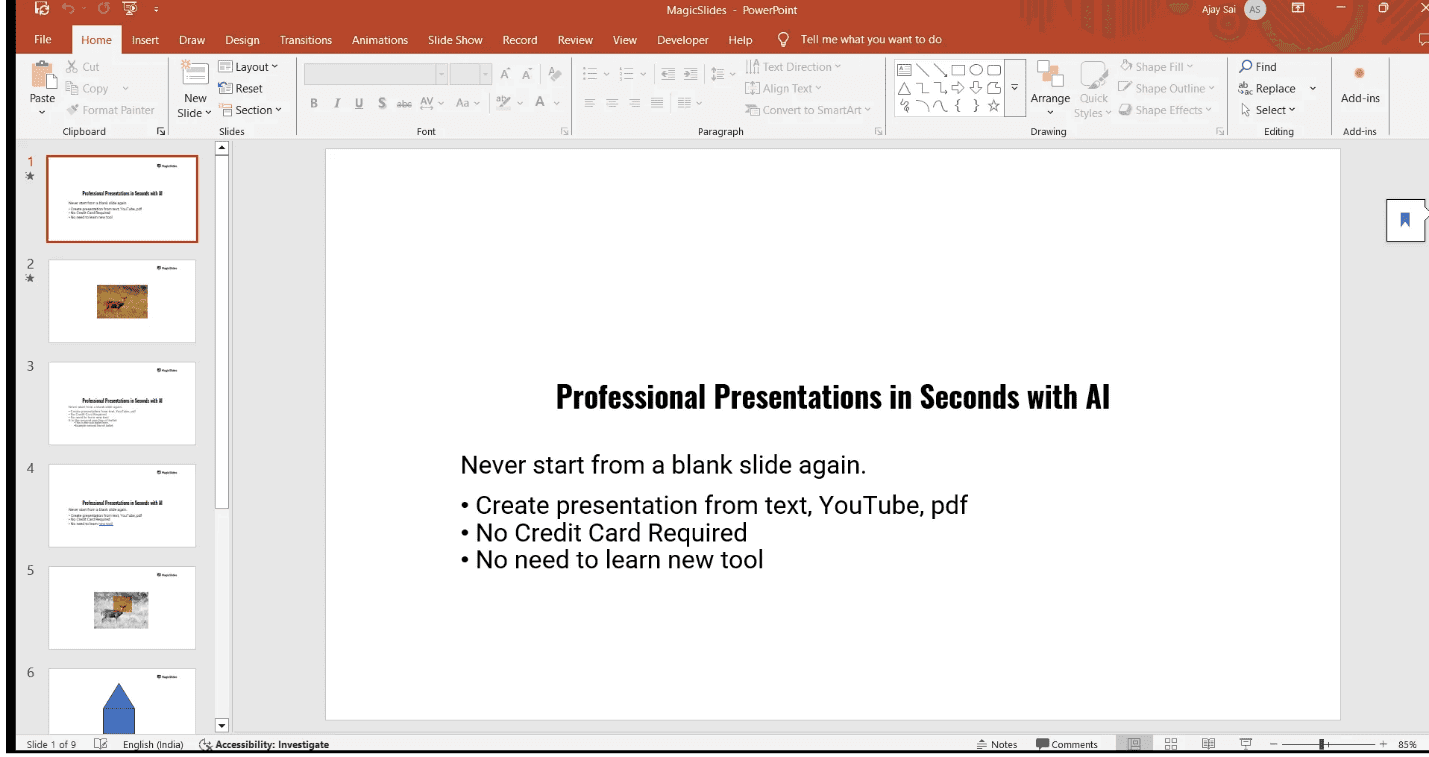Screen dimensions: 1429x757
Task: Open the Add-ins button
Action: coord(1359,84)
